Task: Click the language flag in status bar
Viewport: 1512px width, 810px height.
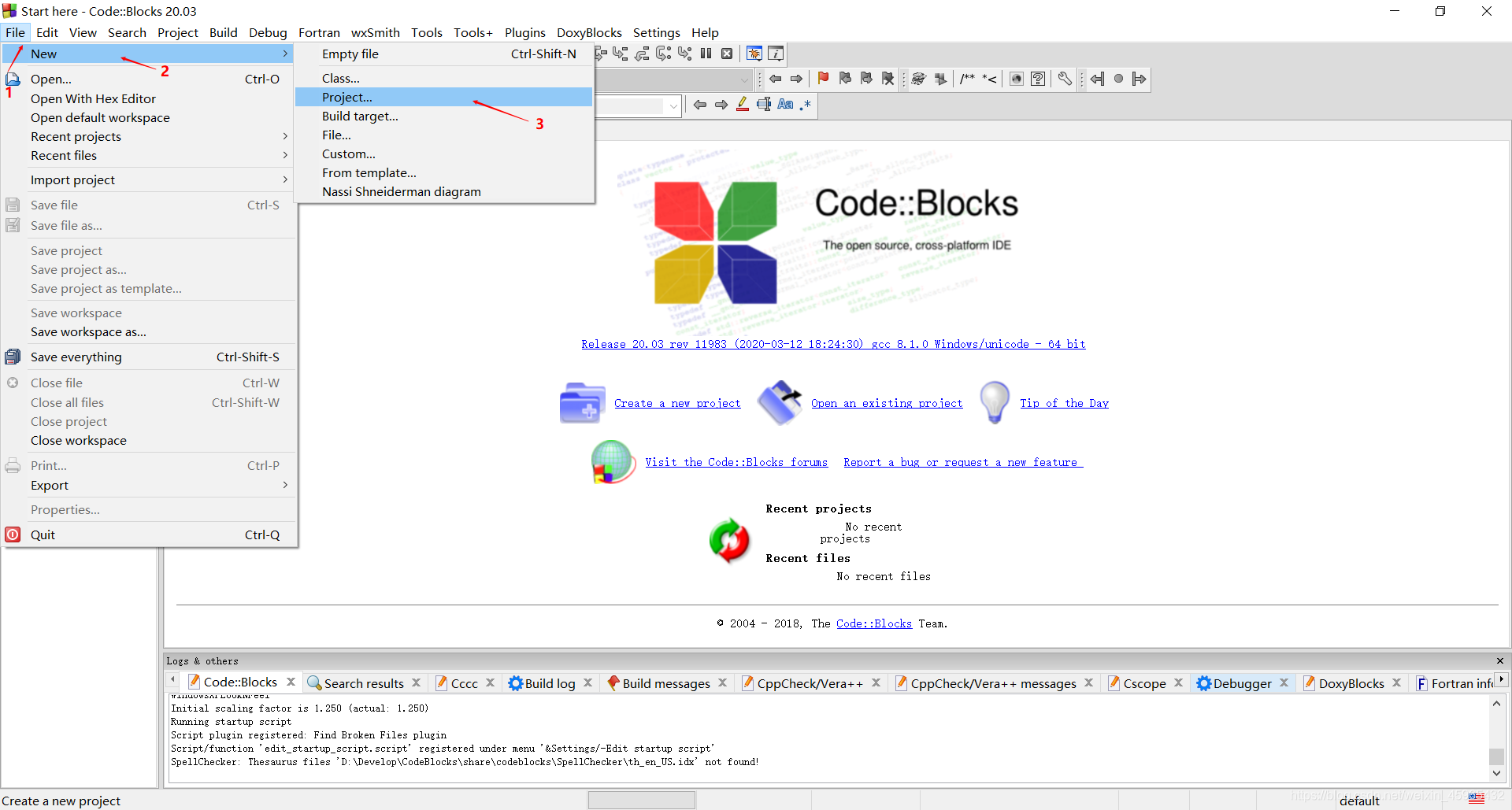Action: click(x=1477, y=798)
